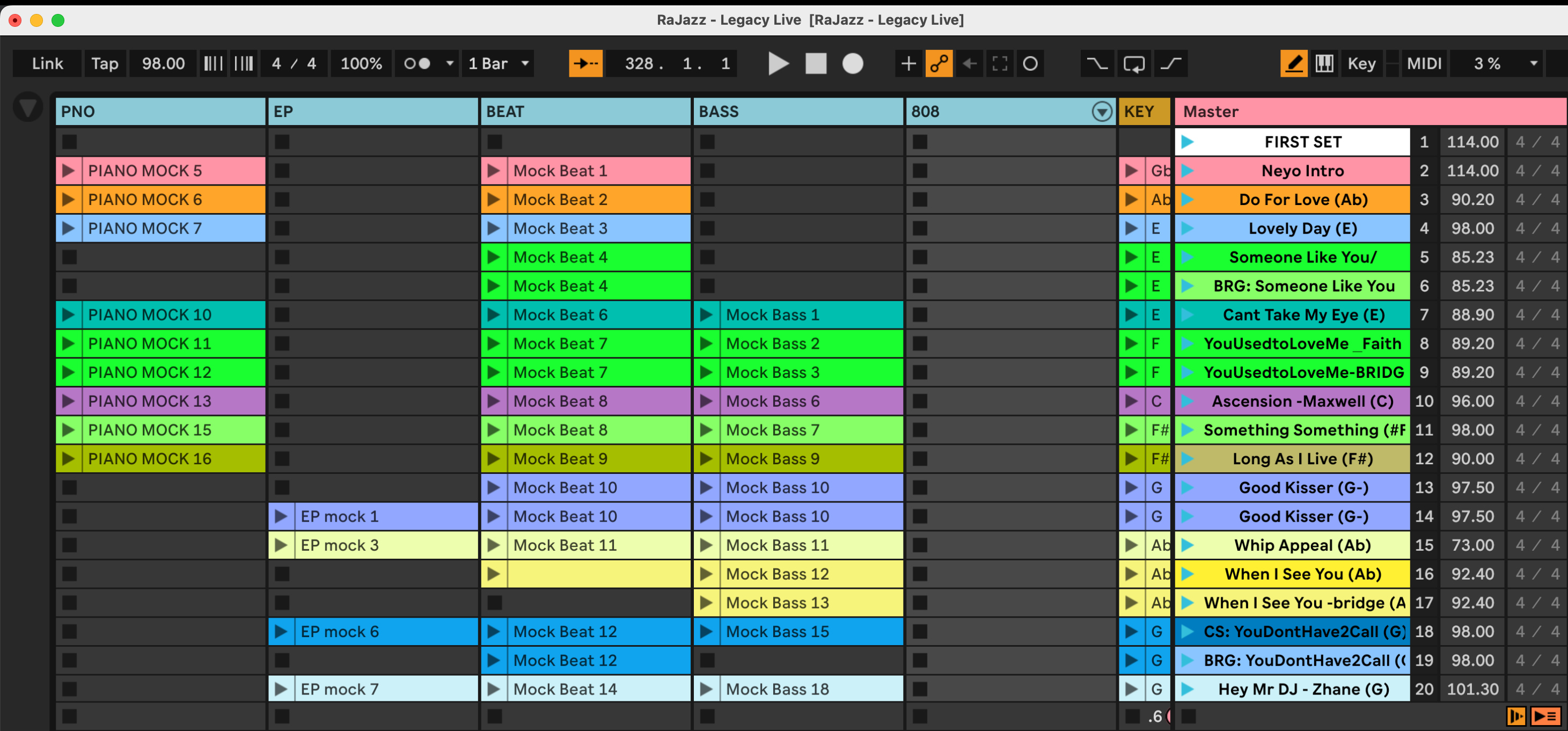Open MIDI Map Mode
The width and height of the screenshot is (1568, 731).
(1424, 64)
